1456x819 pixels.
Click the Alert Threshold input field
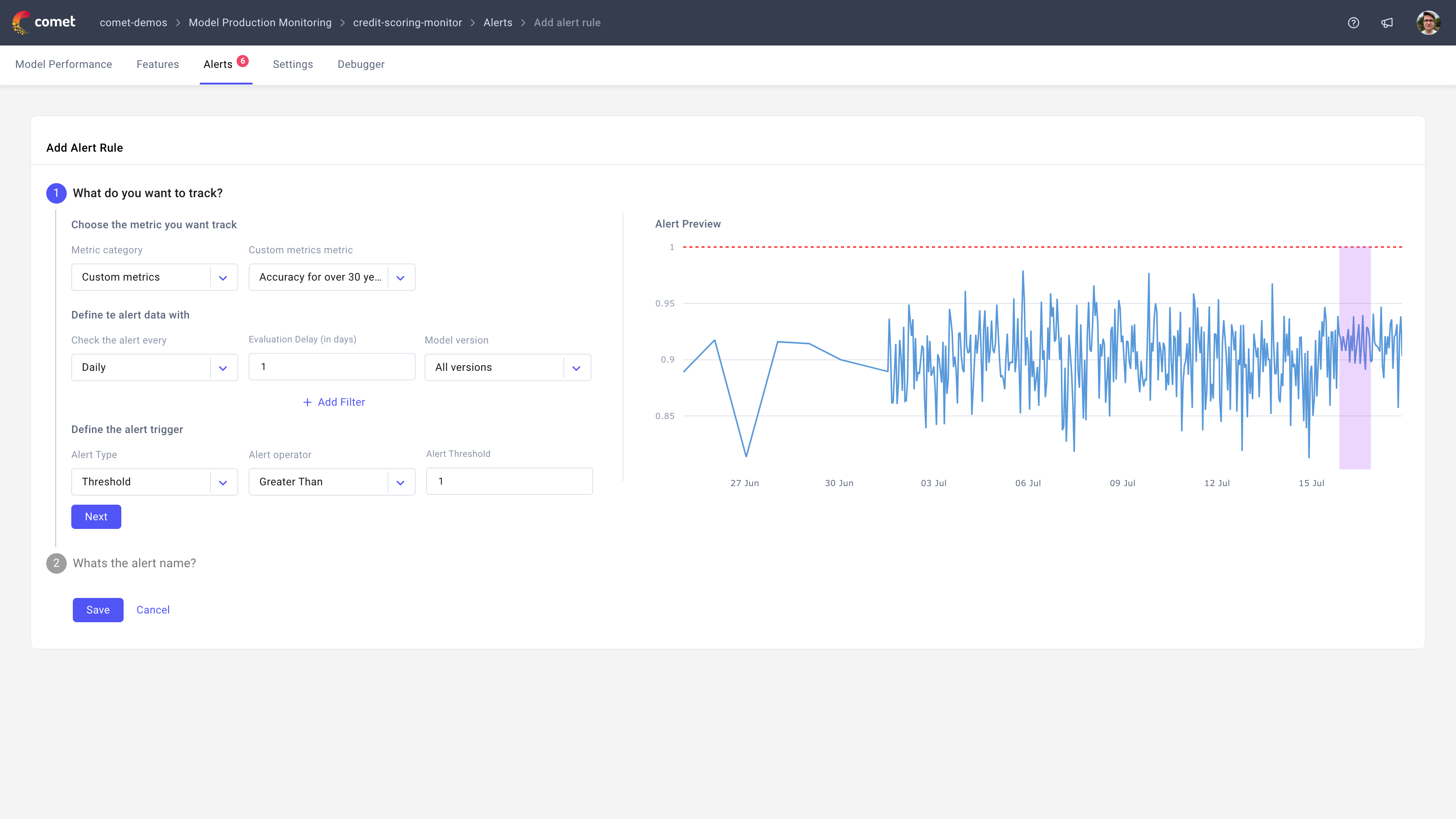tap(509, 482)
